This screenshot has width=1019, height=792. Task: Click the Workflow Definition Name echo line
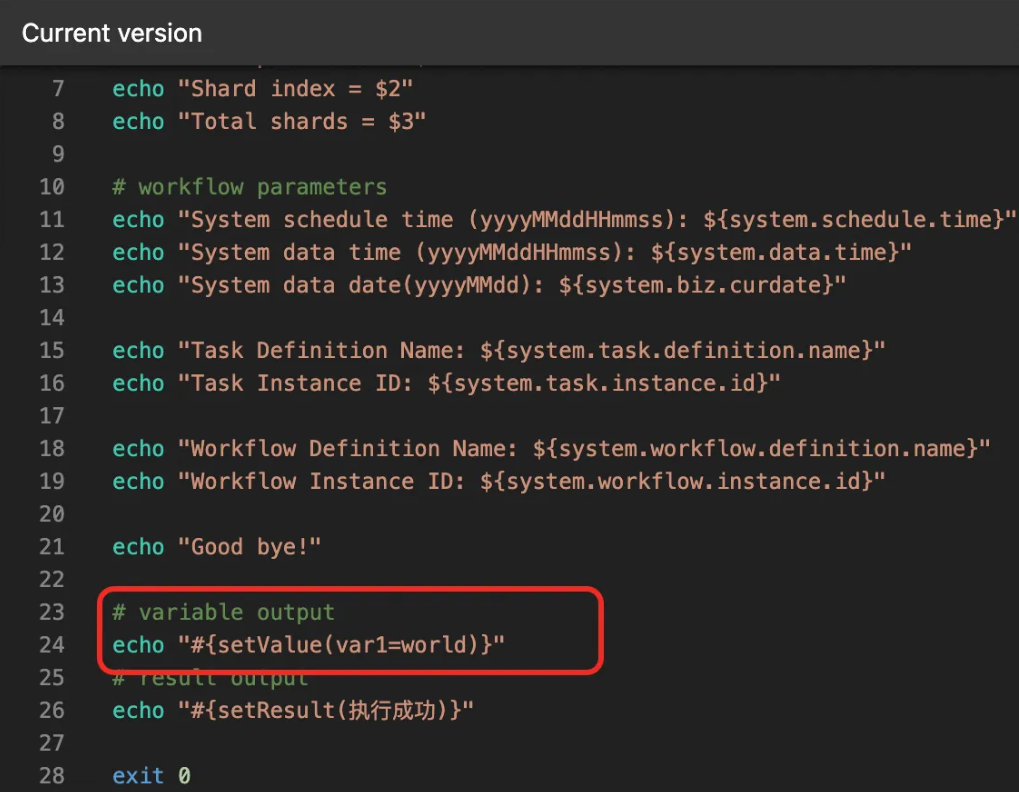(x=551, y=448)
